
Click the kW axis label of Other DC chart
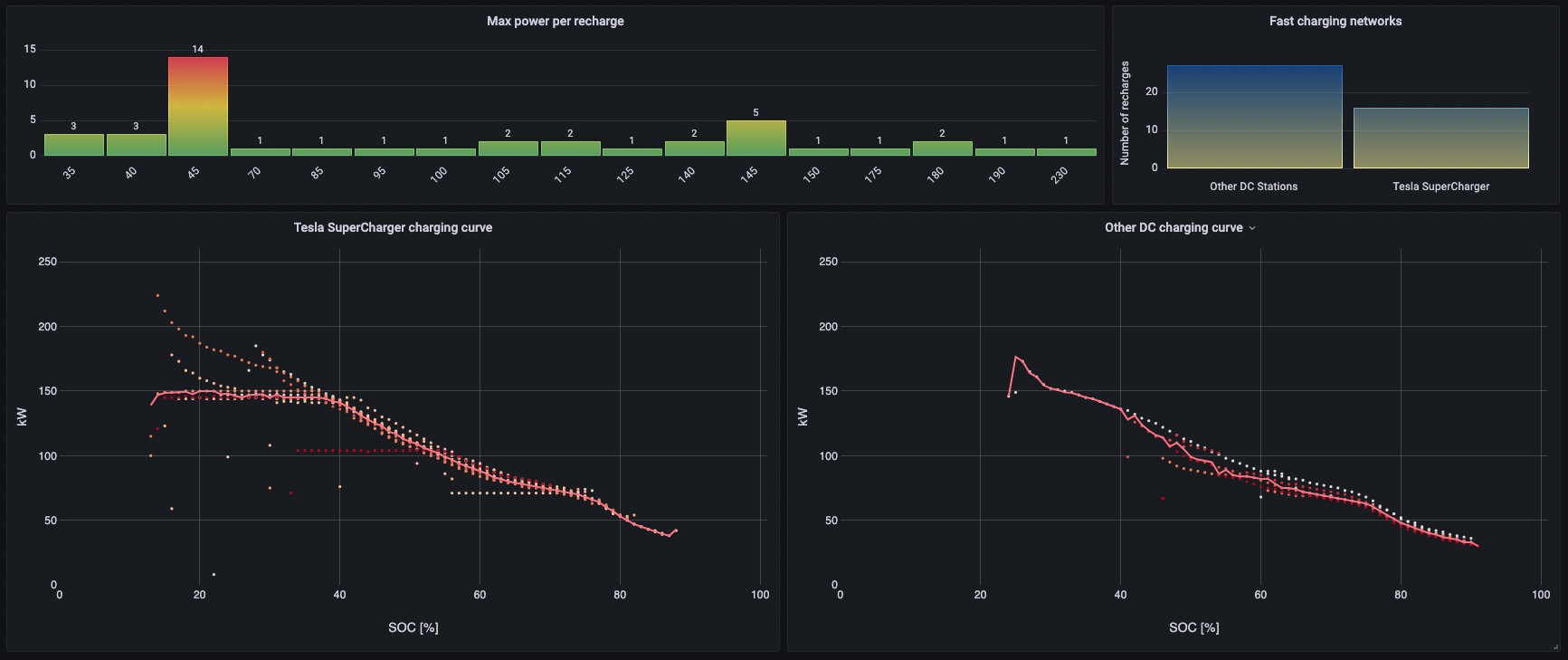click(803, 416)
